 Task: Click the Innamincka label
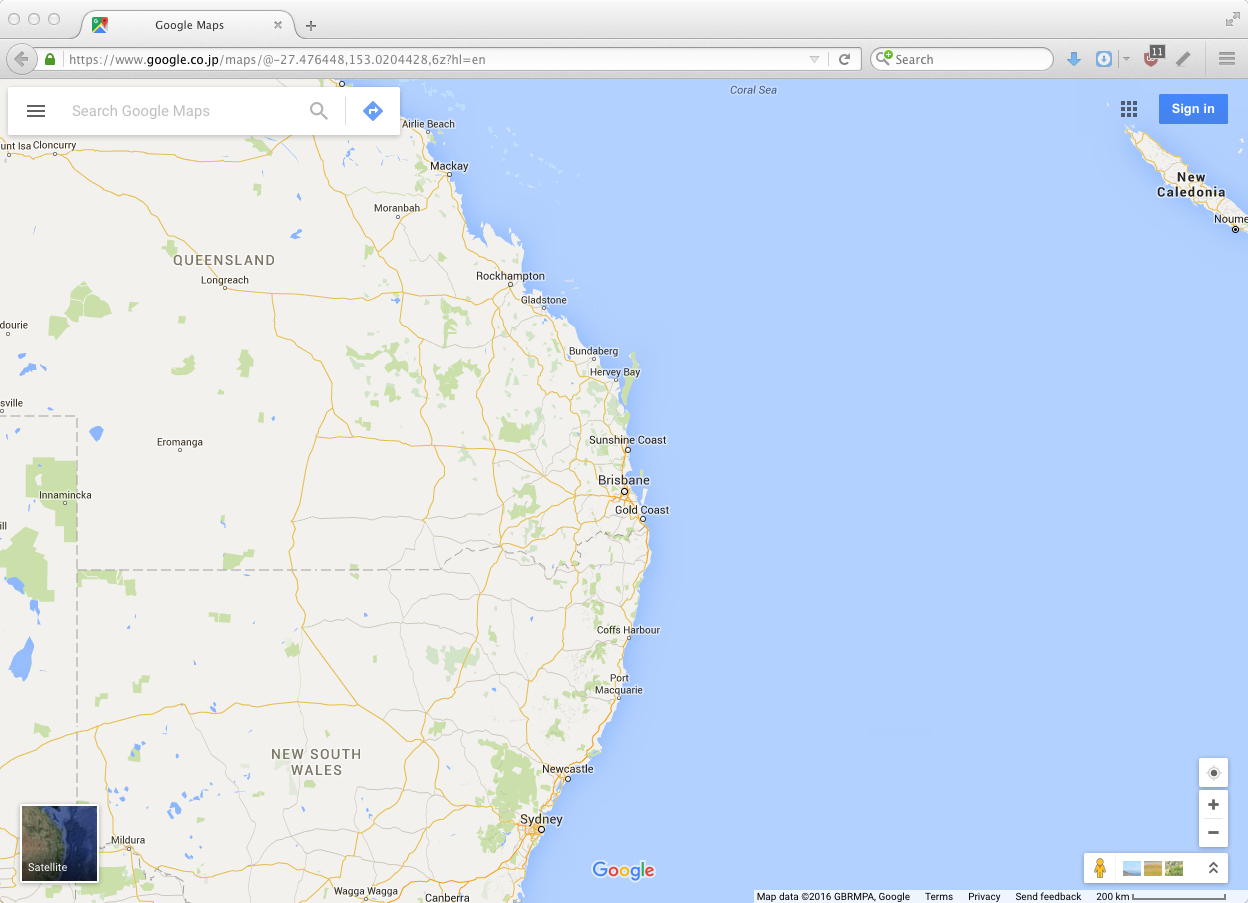click(x=65, y=495)
